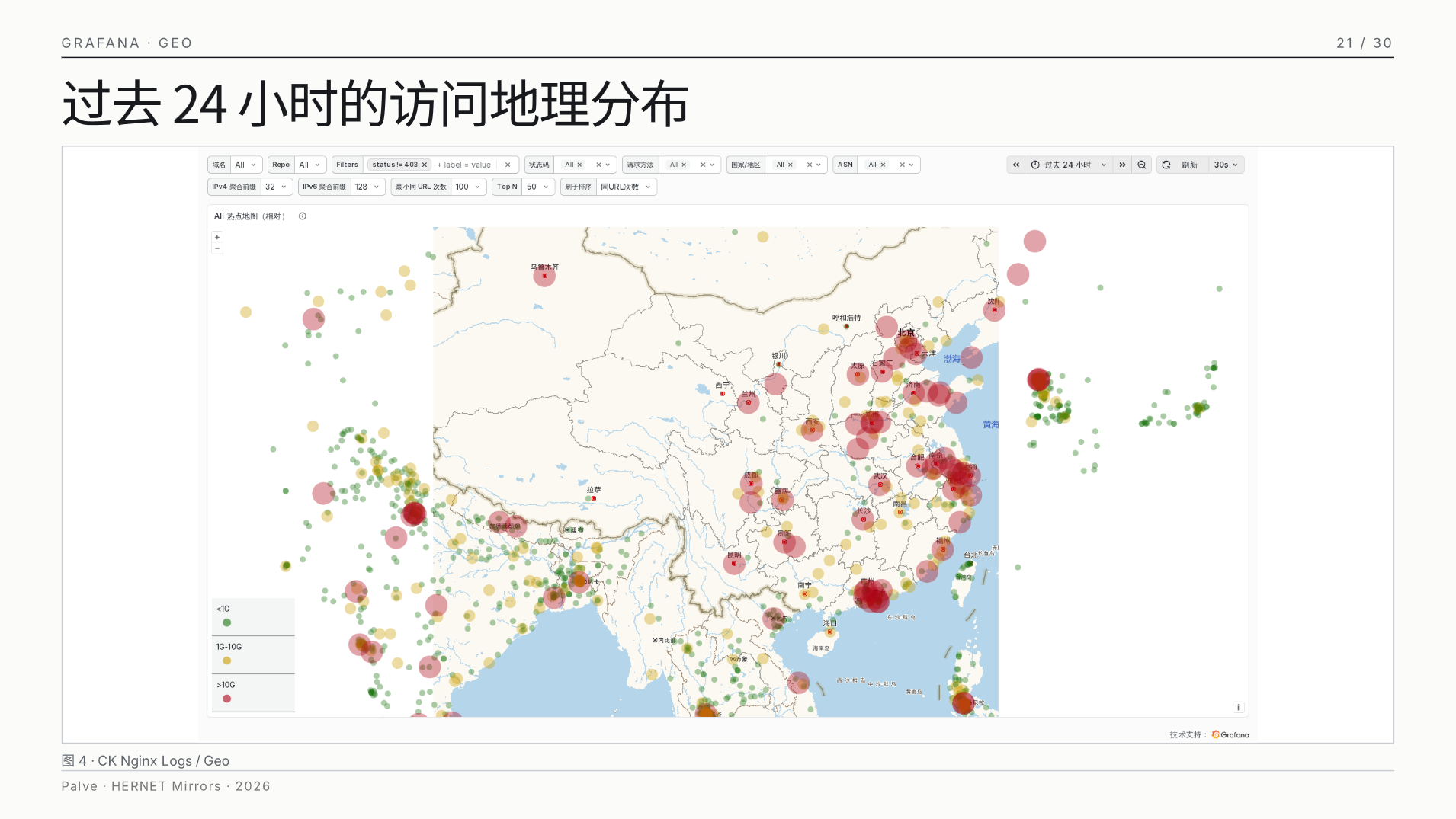
Task: Zoom out the time range
Action: 1142,165
